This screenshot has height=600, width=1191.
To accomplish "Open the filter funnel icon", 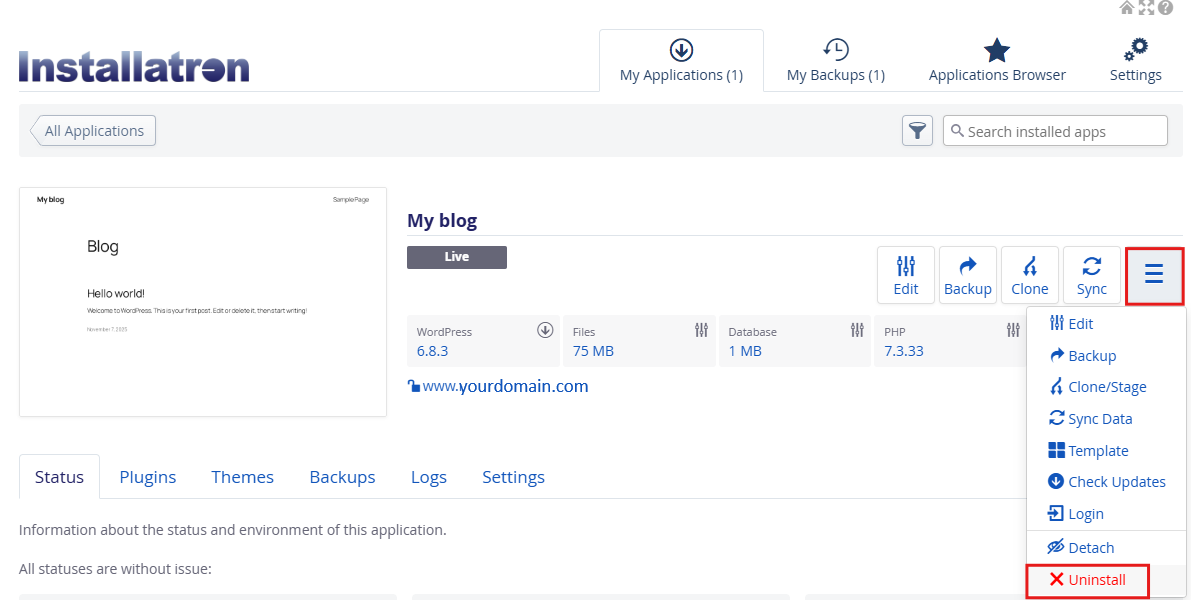I will click(917, 131).
